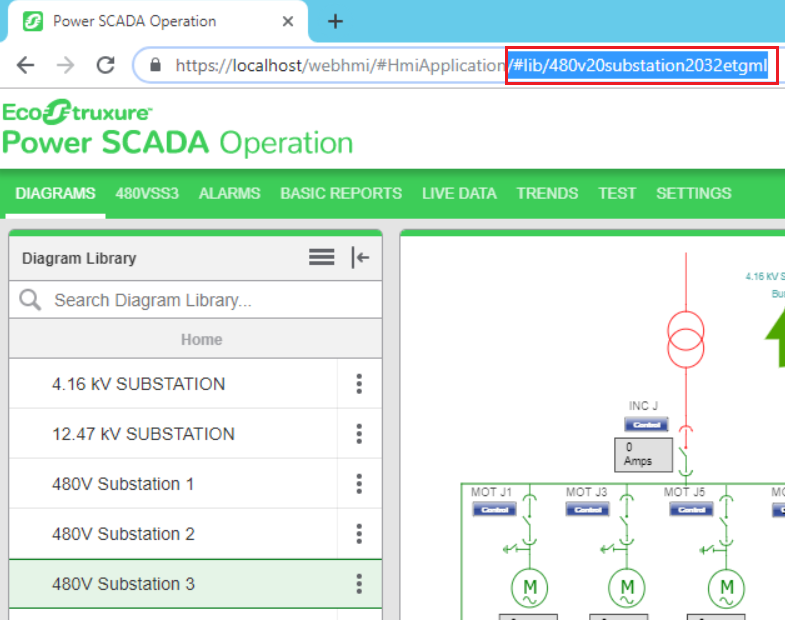Open the TEST tab
The height and width of the screenshot is (620, 785).
pos(617,193)
